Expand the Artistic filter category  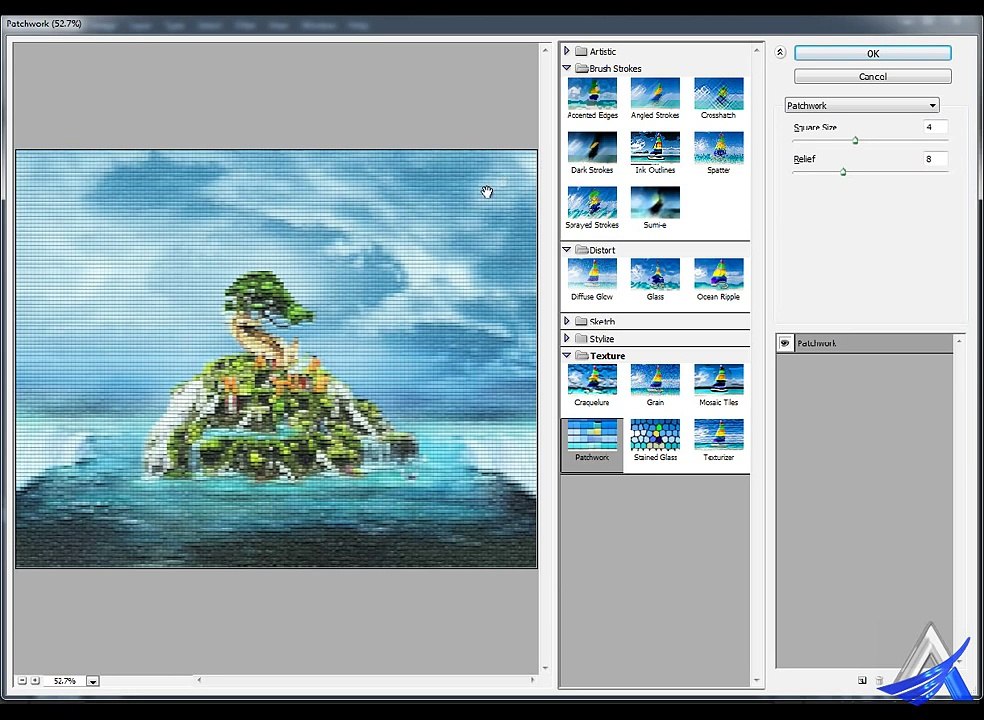[567, 51]
